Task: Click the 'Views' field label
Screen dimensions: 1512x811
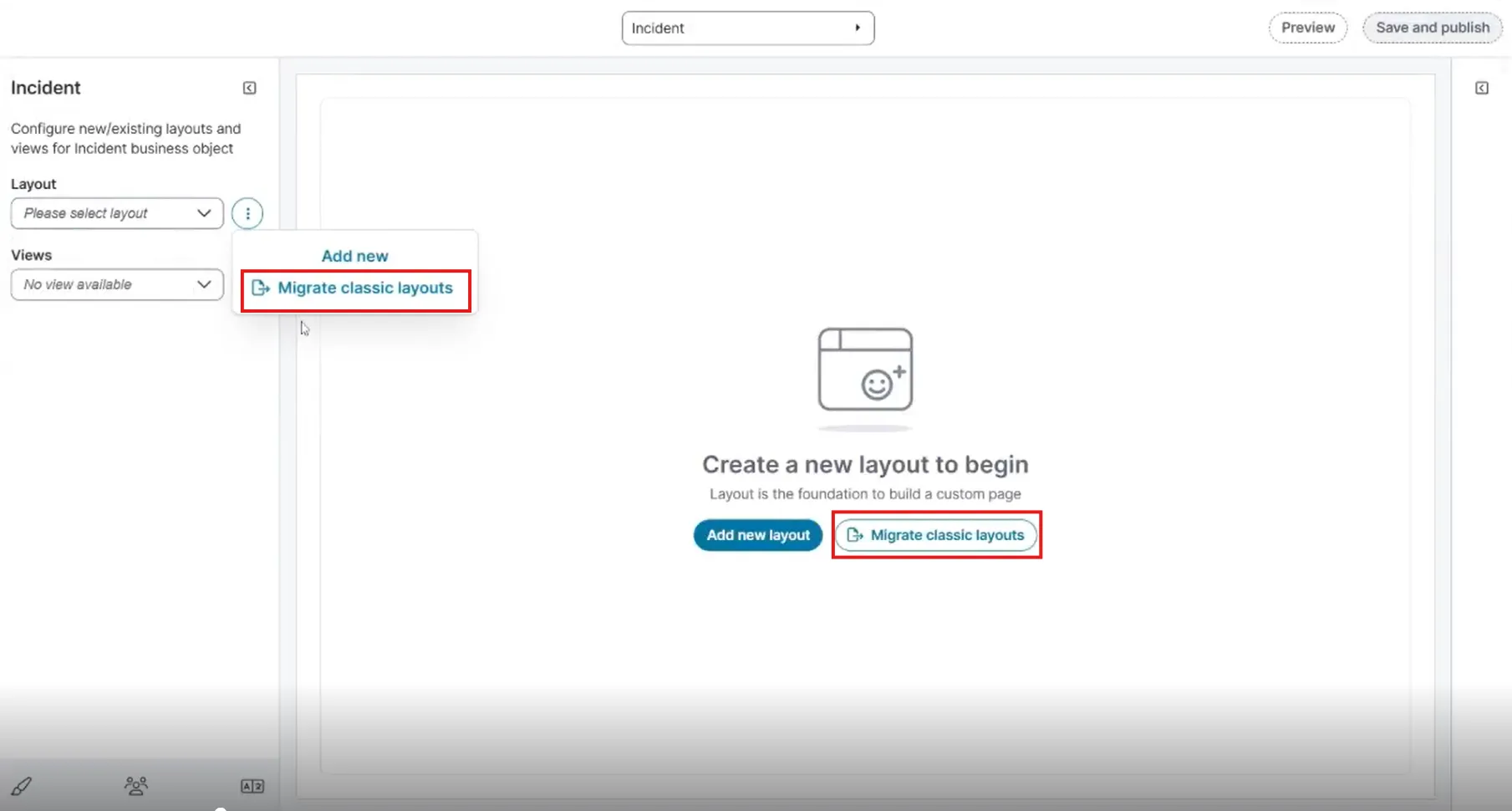Action: point(31,255)
